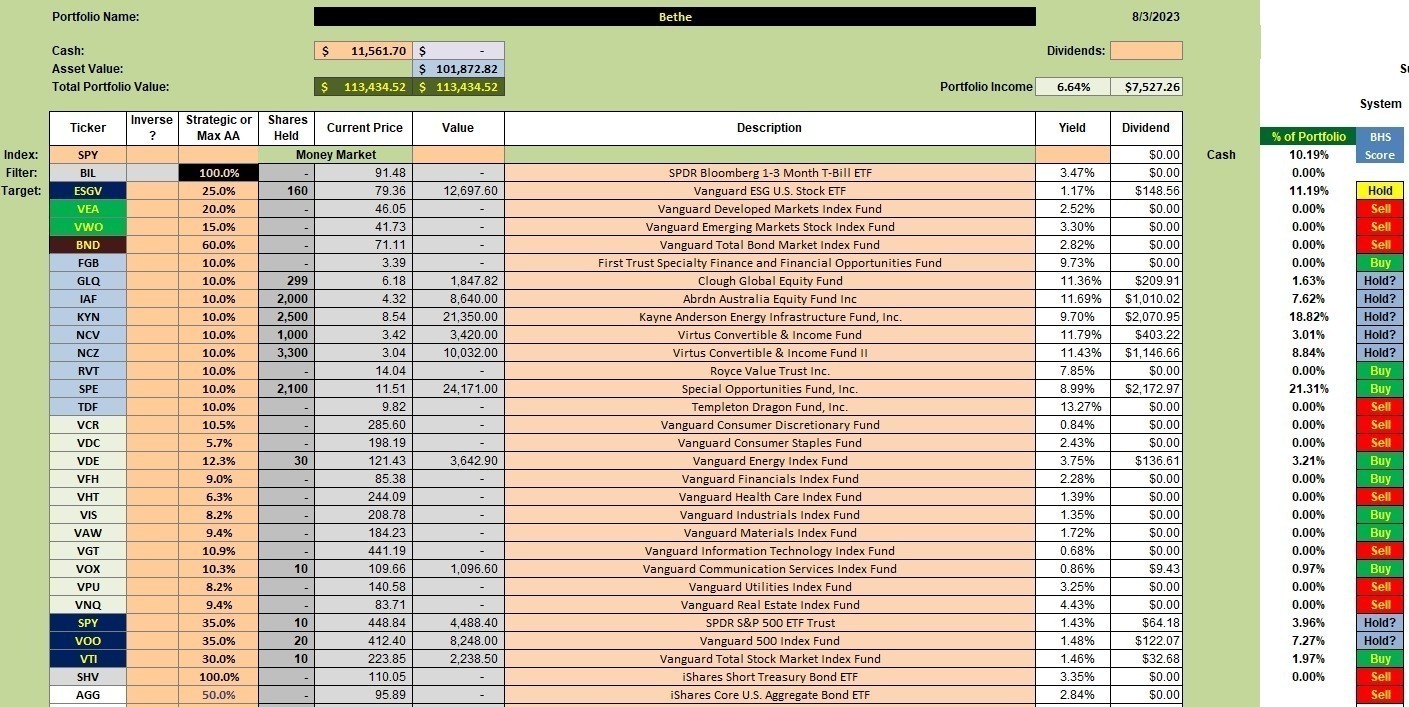Viewport: 1409px width, 707px height.
Task: Click the % of Portfolio header
Action: click(1308, 137)
